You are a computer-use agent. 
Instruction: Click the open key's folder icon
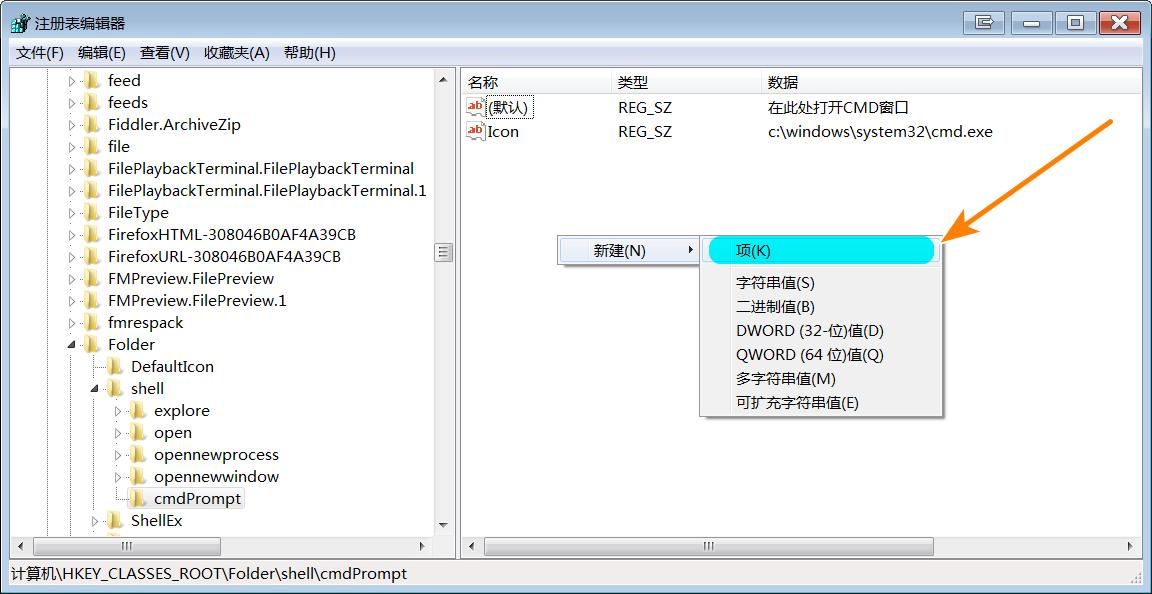pos(136,432)
